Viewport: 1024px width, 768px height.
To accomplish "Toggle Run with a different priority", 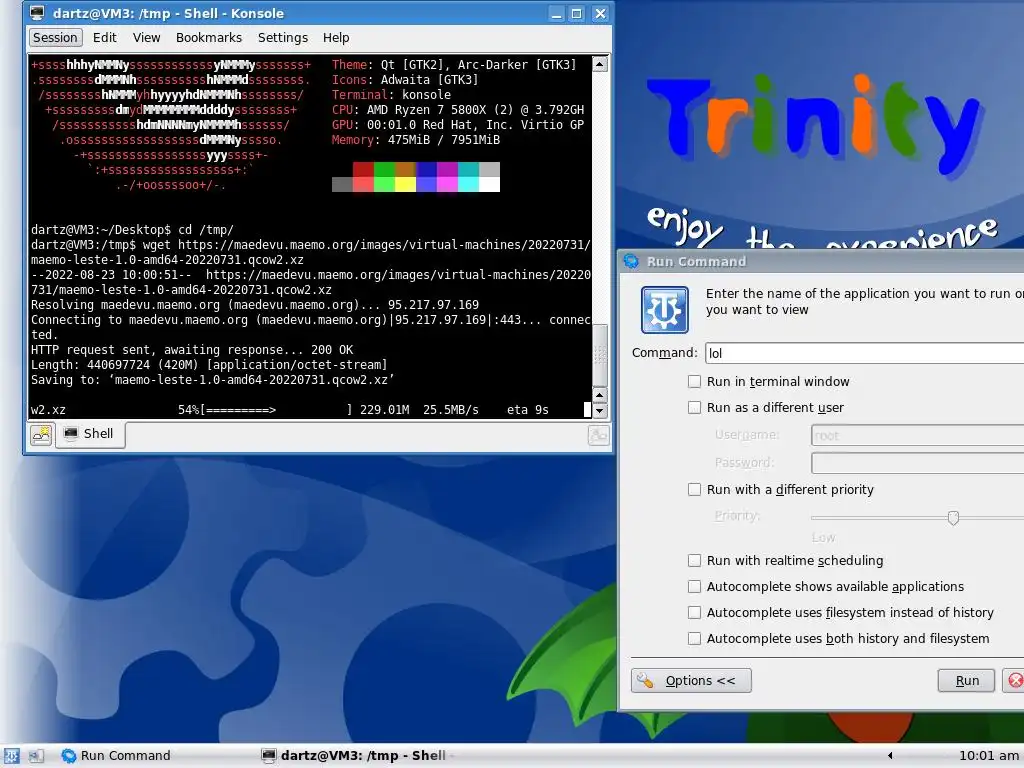I will click(x=694, y=489).
